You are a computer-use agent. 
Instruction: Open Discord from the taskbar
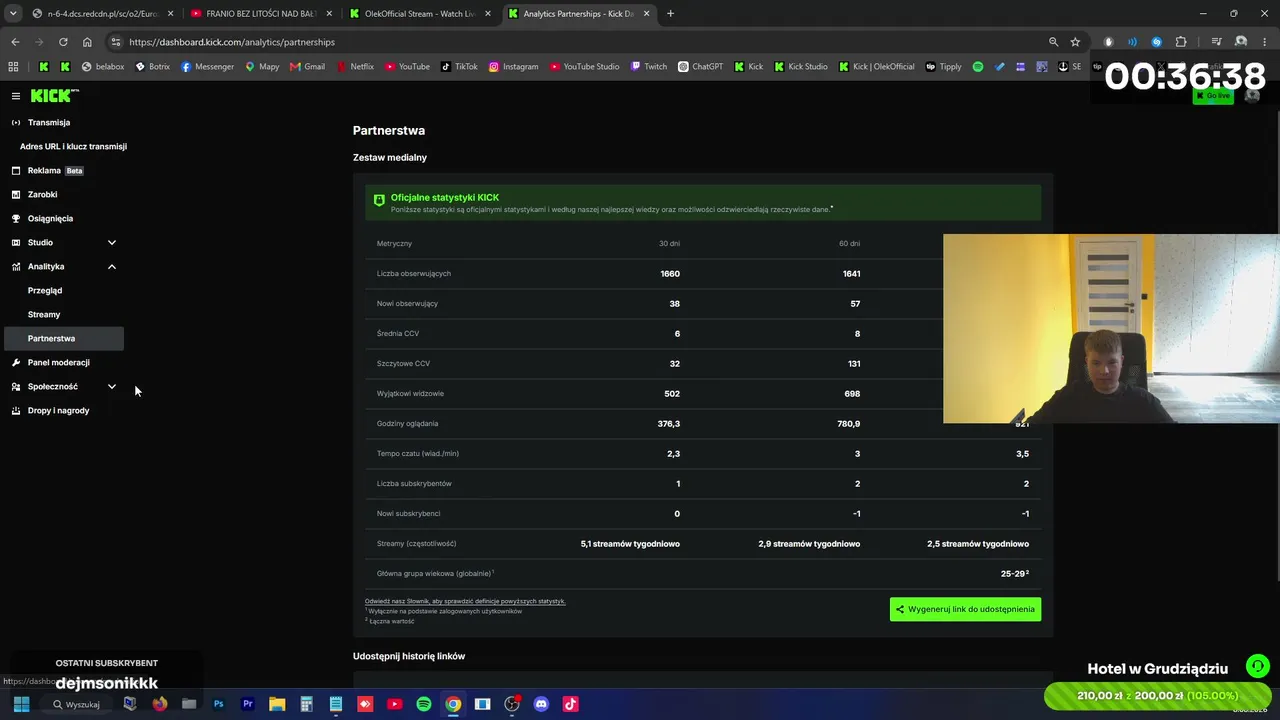coord(541,704)
